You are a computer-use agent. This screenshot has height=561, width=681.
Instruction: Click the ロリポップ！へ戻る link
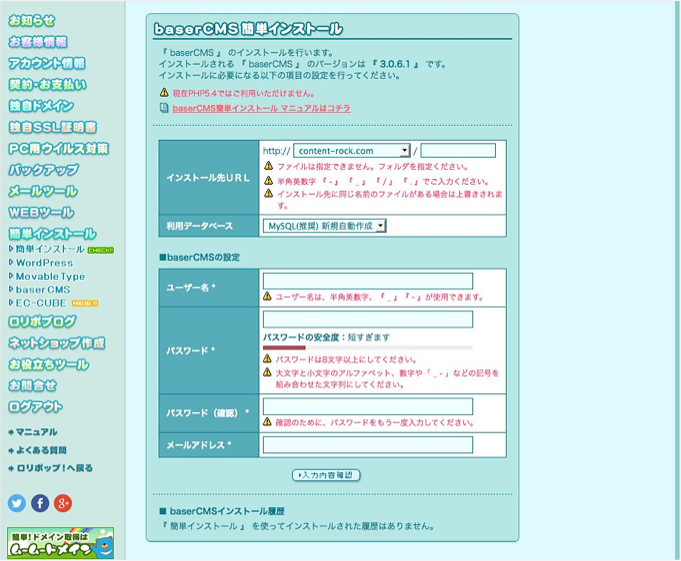click(x=54, y=468)
